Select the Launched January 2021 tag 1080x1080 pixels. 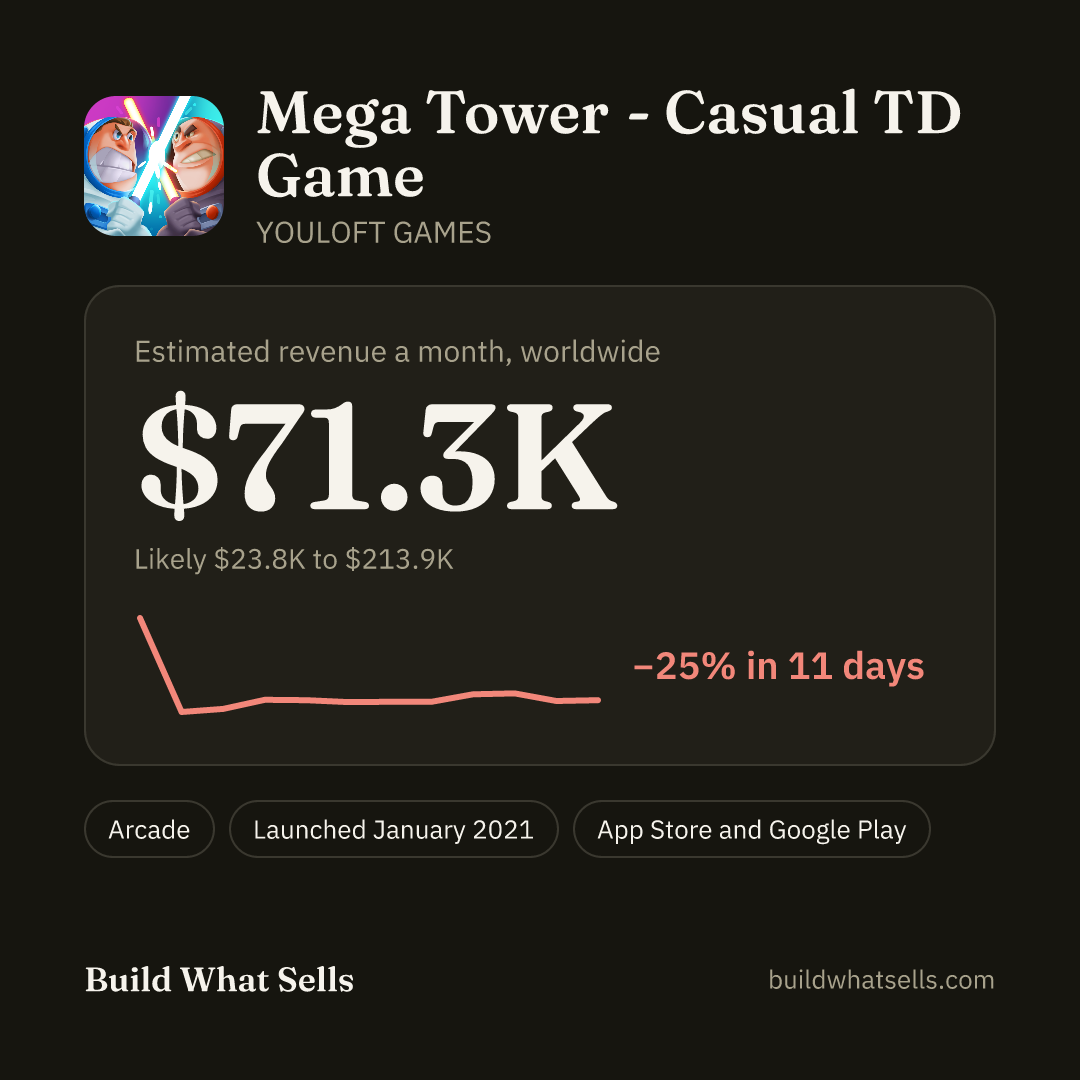click(x=393, y=829)
